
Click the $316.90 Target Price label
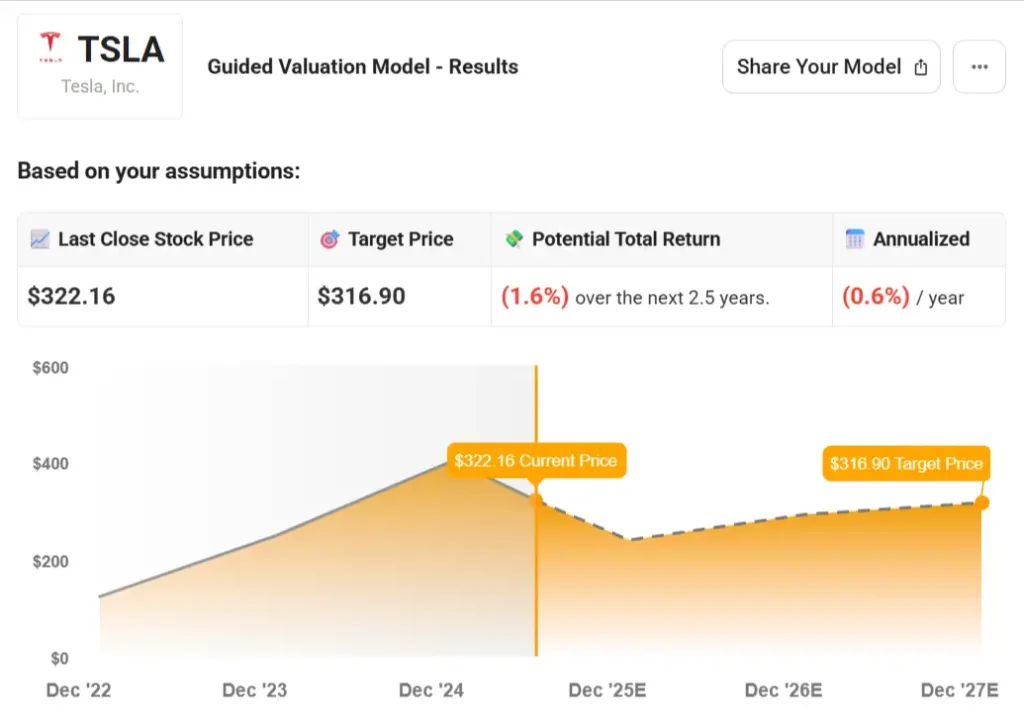point(906,464)
